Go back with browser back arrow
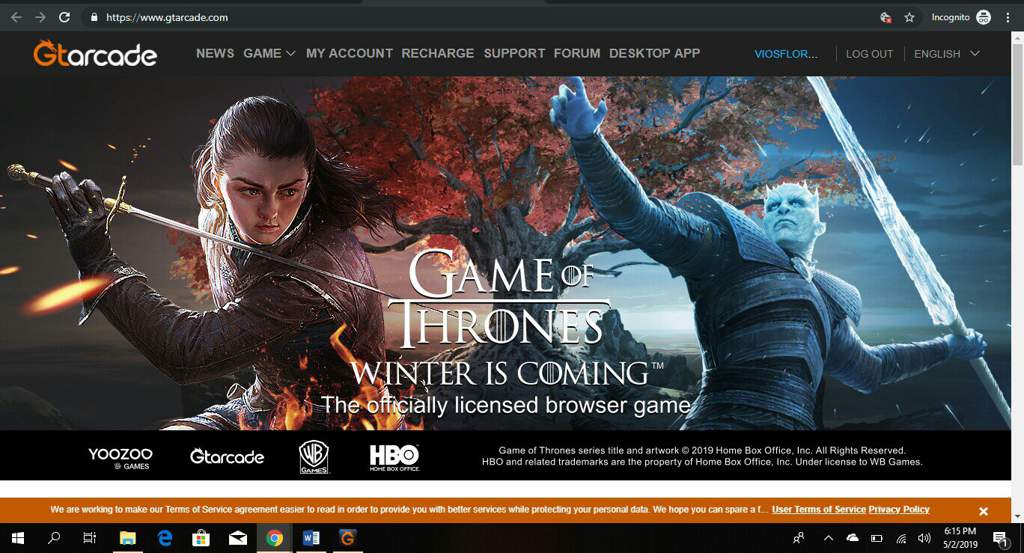The width and height of the screenshot is (1024, 553). 16,18
